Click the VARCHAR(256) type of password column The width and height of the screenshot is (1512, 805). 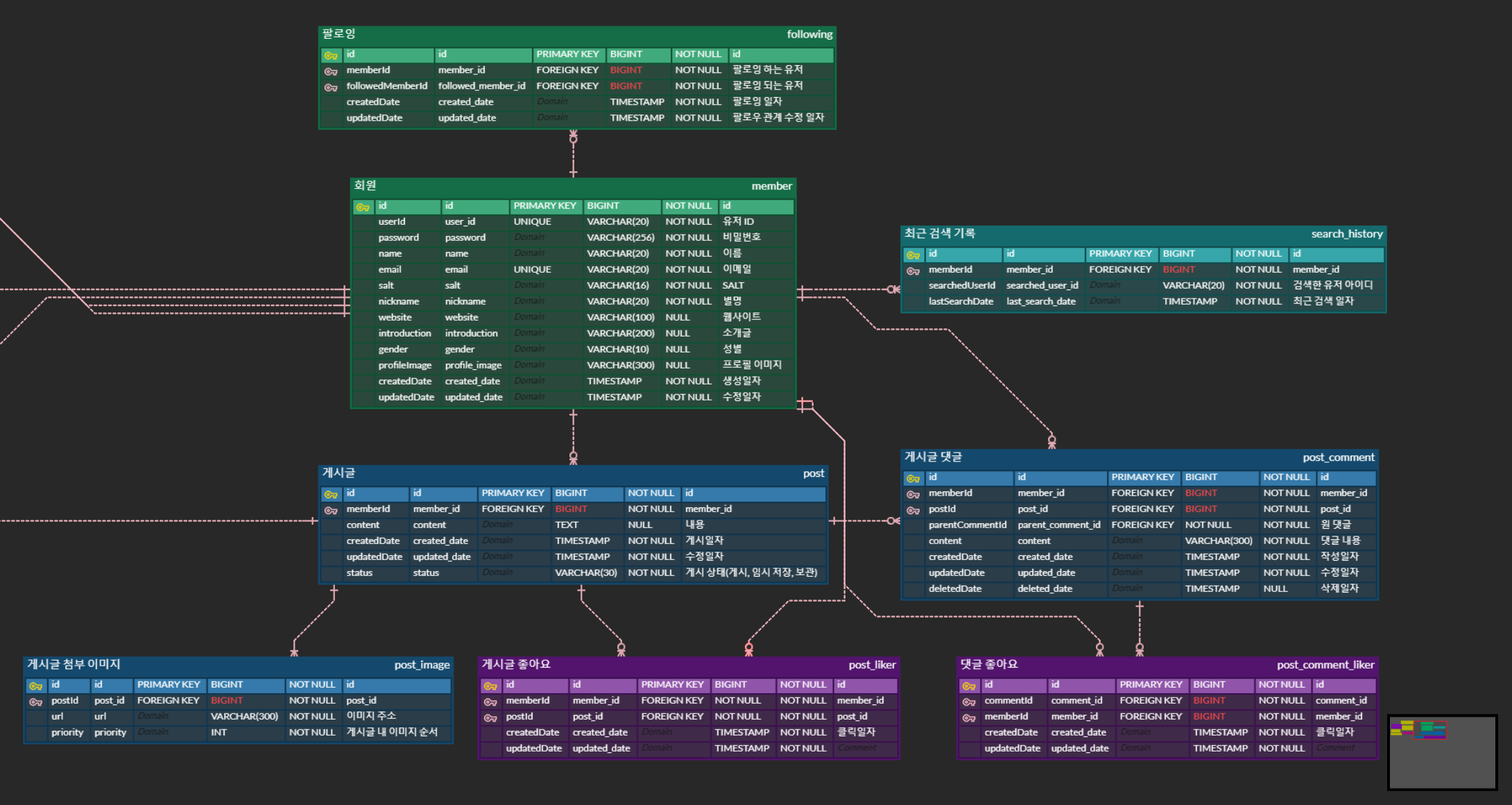(x=620, y=237)
